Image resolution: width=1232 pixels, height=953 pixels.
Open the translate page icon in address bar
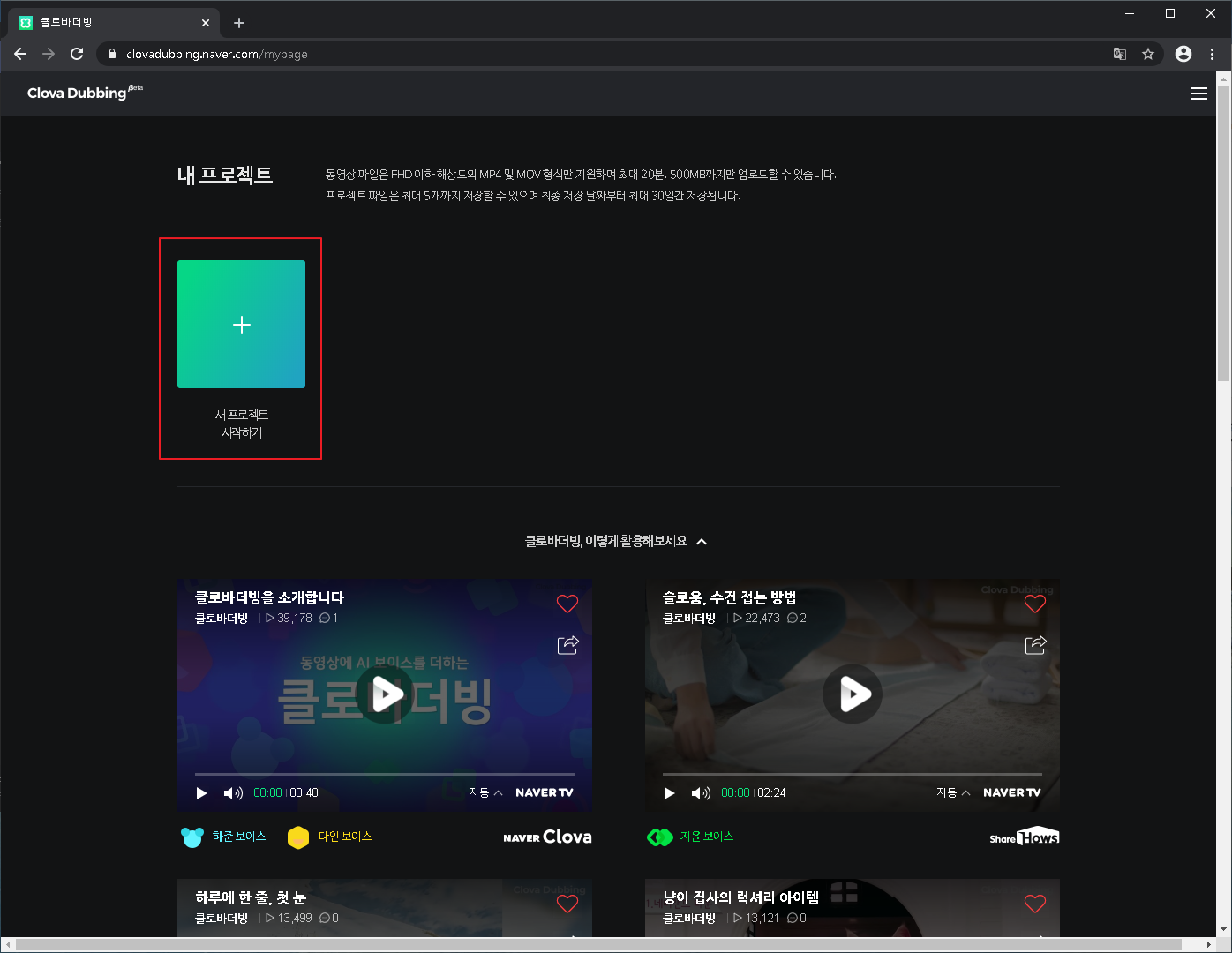[1120, 54]
